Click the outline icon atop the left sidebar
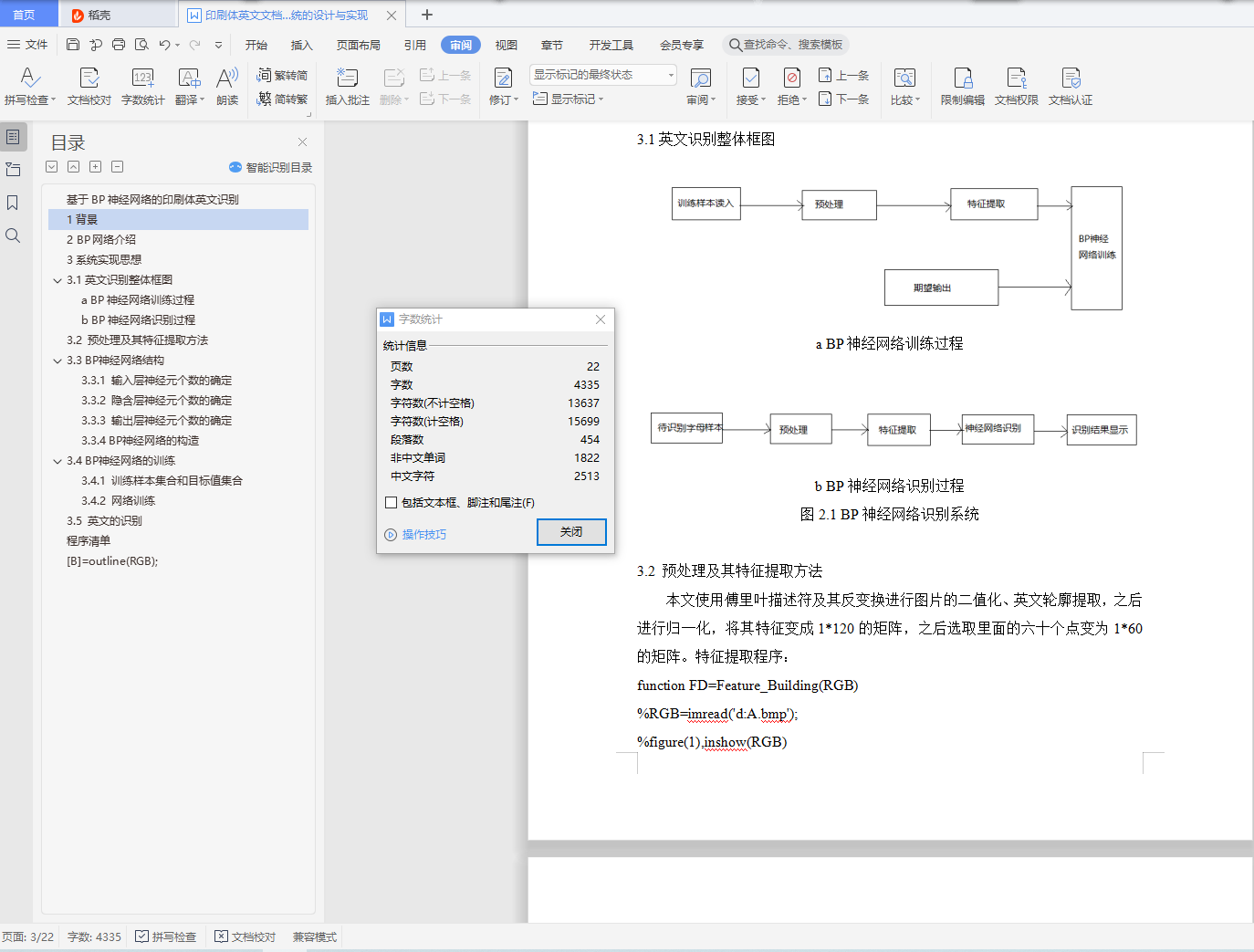 coord(13,137)
